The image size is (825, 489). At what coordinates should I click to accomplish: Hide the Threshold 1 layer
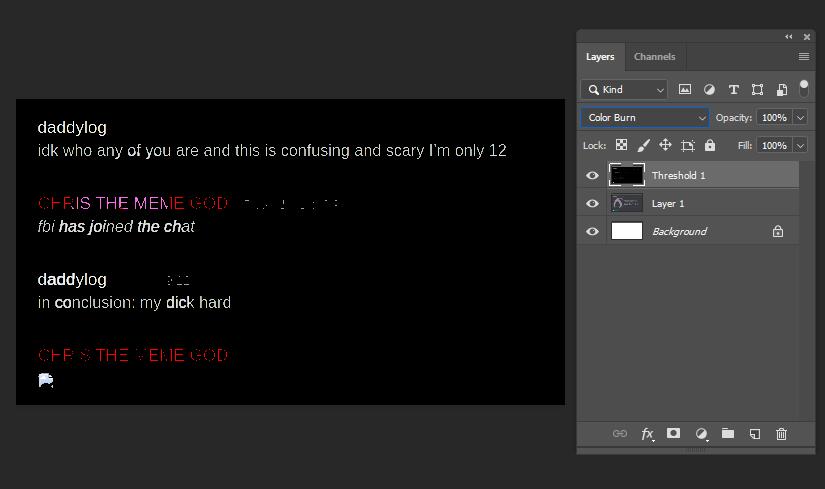coord(592,175)
